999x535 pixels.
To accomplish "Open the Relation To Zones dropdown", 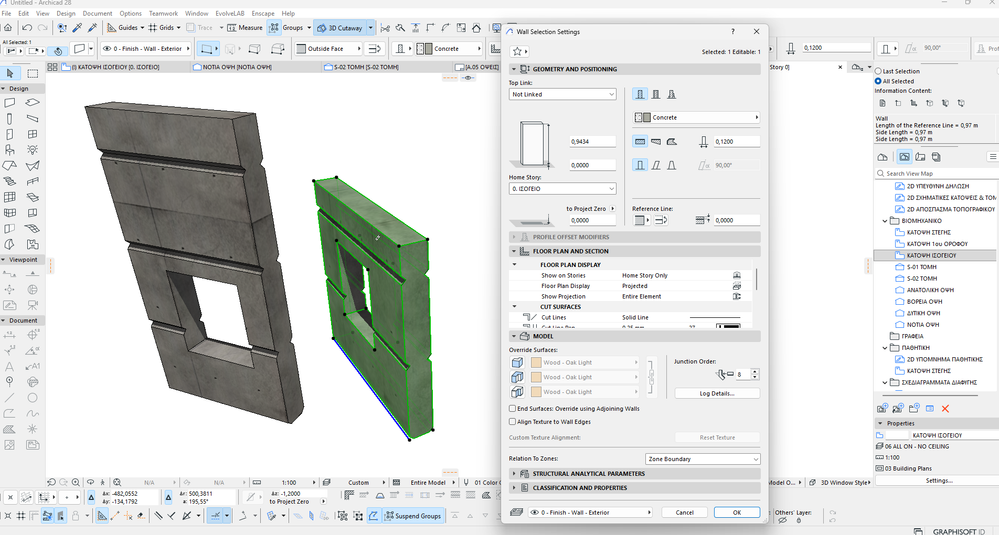I will (703, 459).
